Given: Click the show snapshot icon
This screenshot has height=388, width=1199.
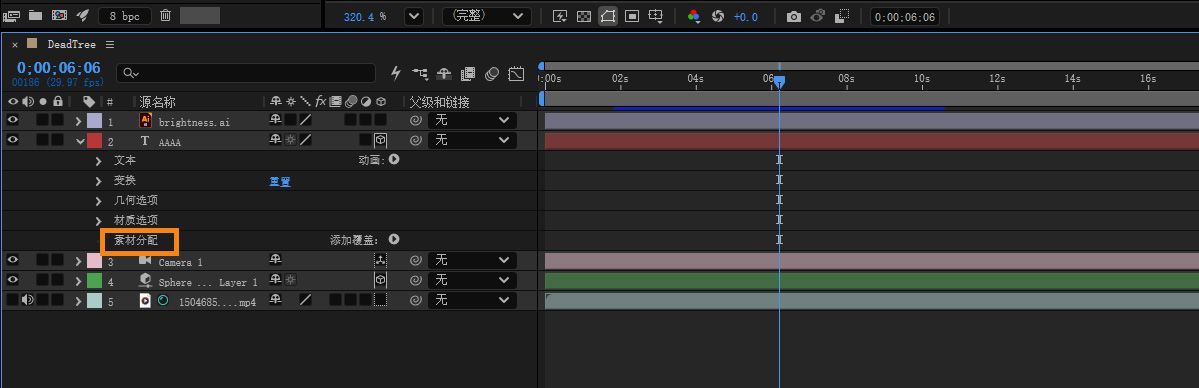Looking at the screenshot, I should (817, 16).
